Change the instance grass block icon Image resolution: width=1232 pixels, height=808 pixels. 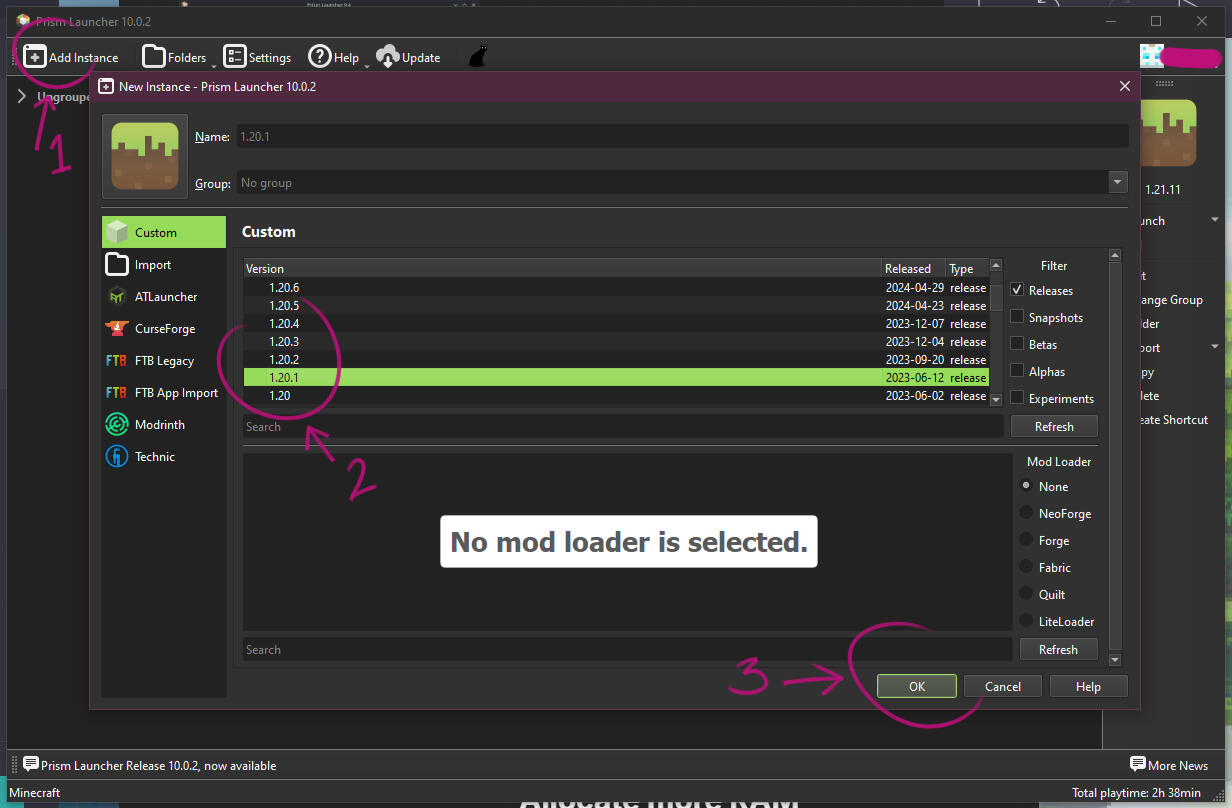tap(145, 156)
